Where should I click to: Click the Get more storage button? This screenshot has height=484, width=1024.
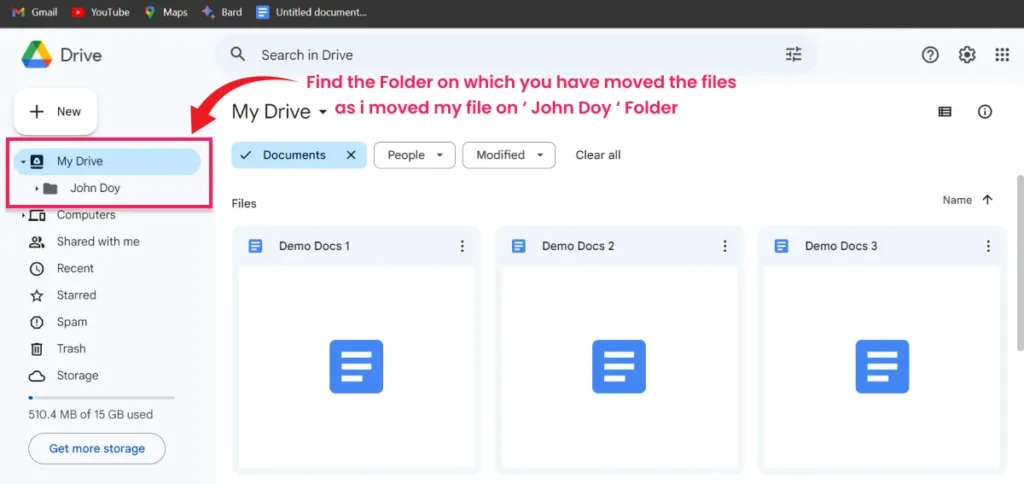coord(97,449)
